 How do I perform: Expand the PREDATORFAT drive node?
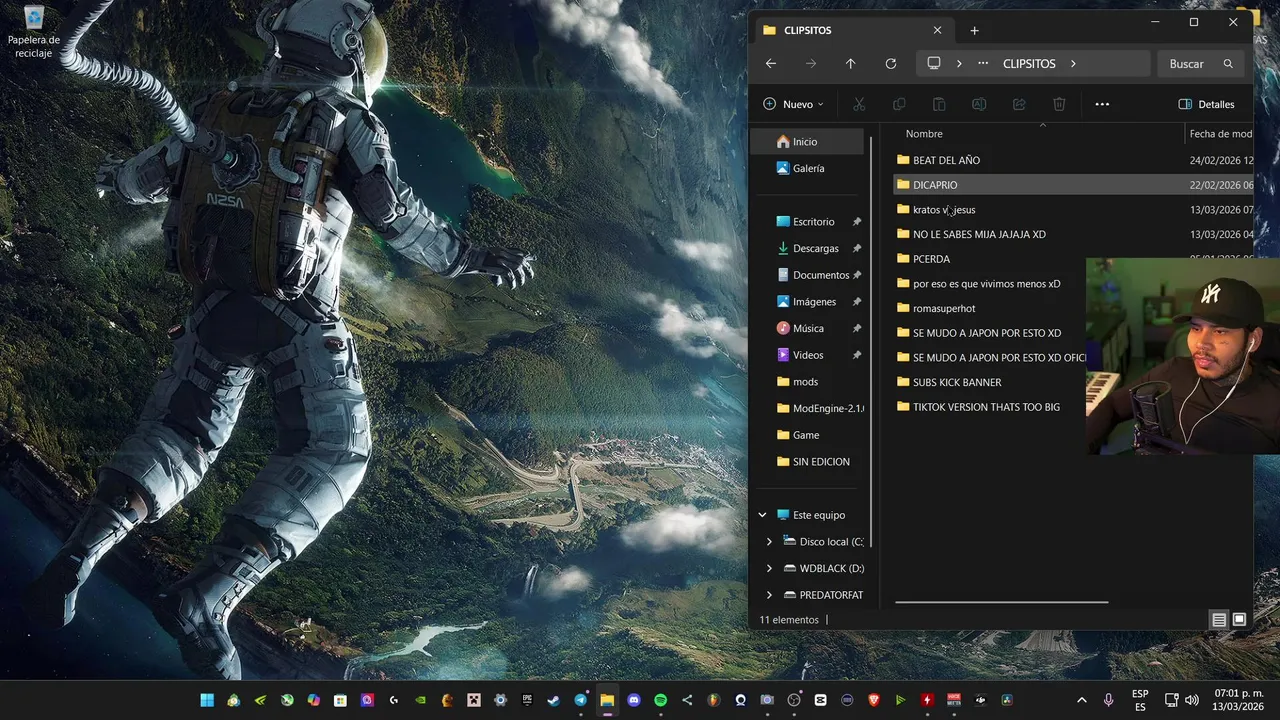769,595
